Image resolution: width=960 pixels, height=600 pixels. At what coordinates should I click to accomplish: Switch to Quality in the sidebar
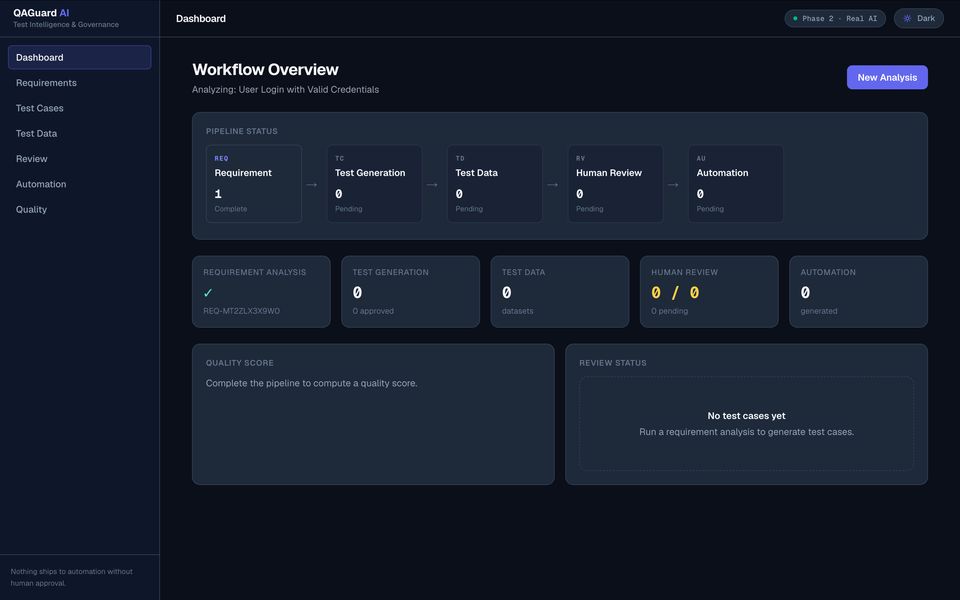pyautogui.click(x=80, y=209)
